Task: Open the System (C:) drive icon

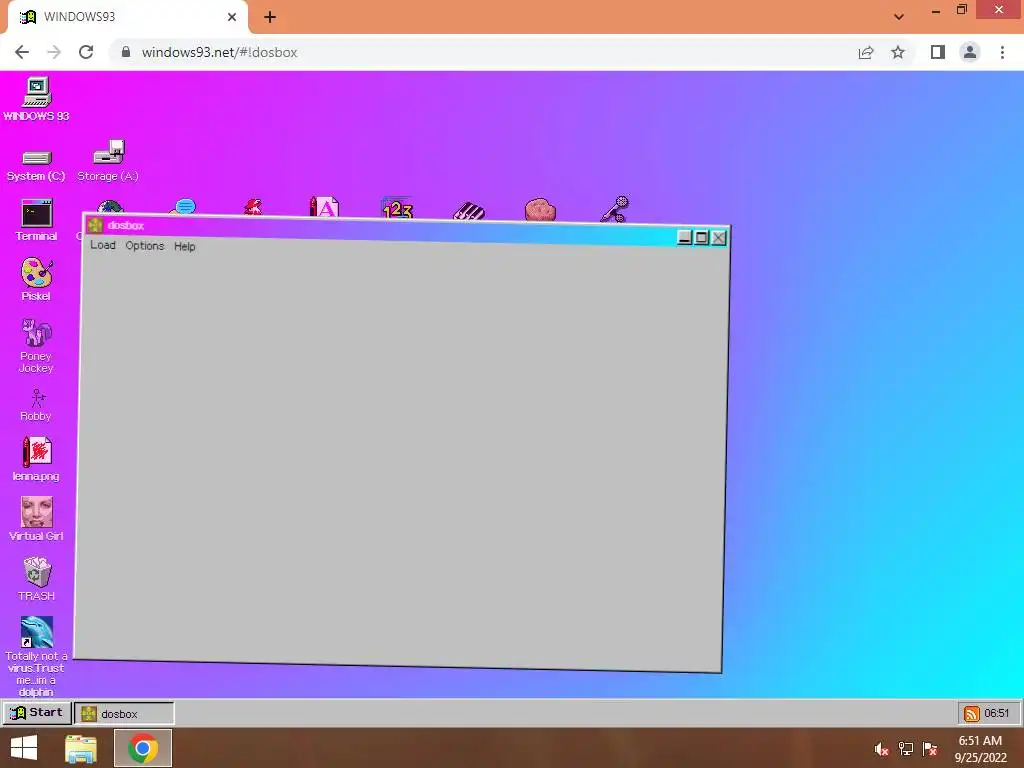Action: pyautogui.click(x=36, y=165)
